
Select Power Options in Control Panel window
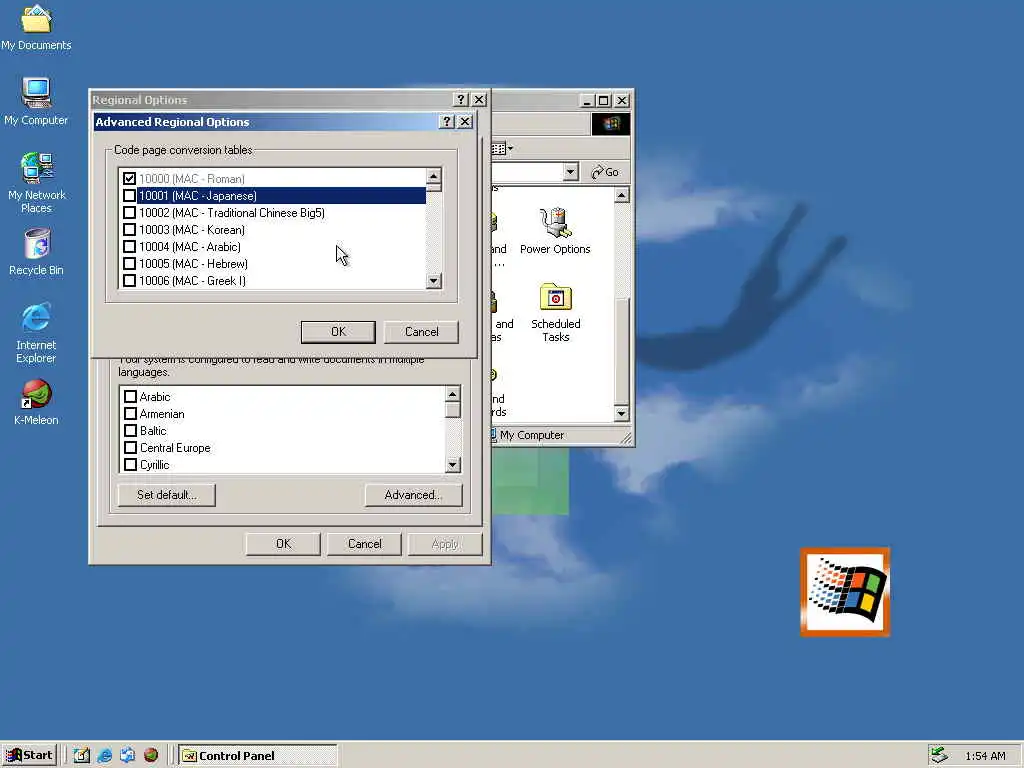555,231
